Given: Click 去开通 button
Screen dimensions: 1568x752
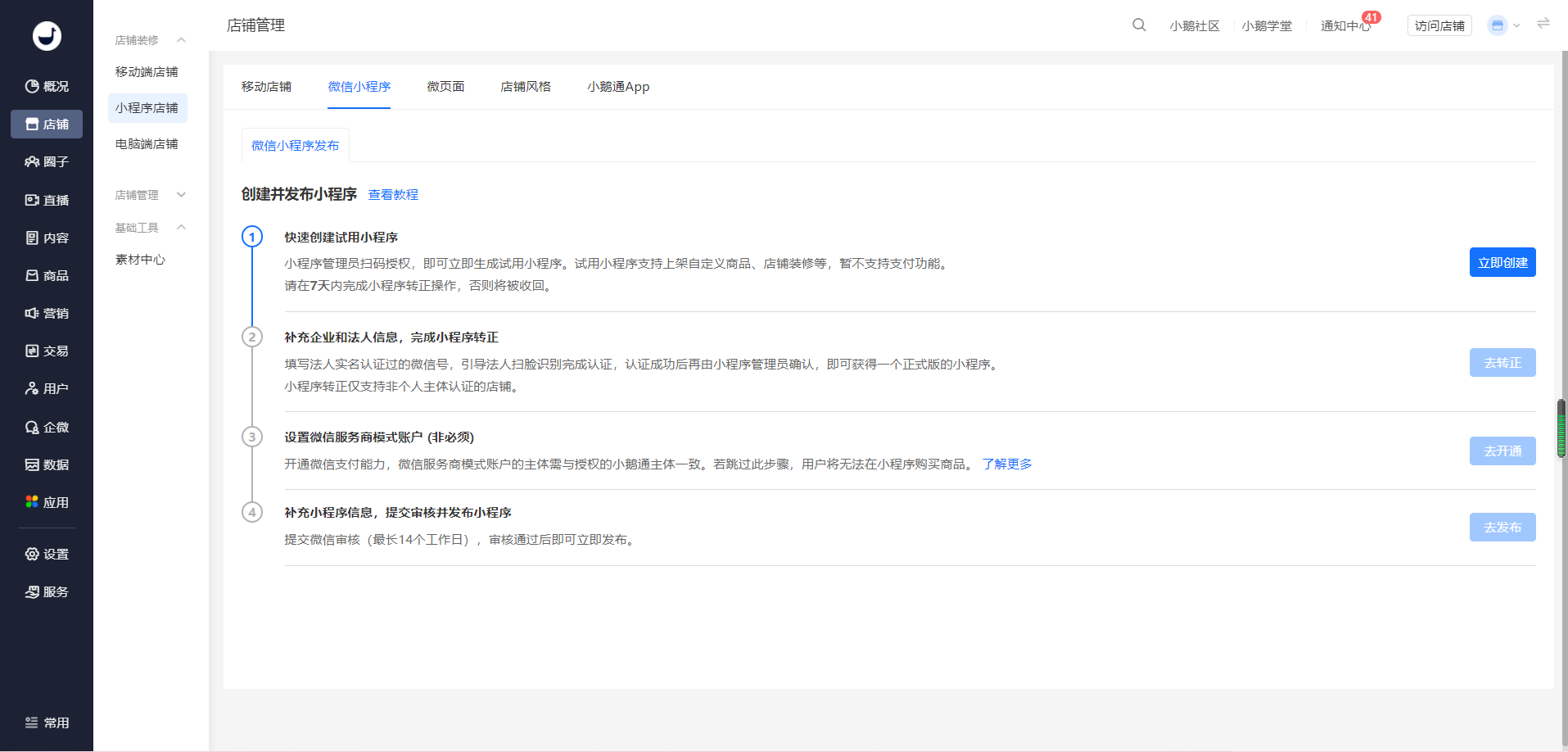Looking at the screenshot, I should tap(1502, 451).
